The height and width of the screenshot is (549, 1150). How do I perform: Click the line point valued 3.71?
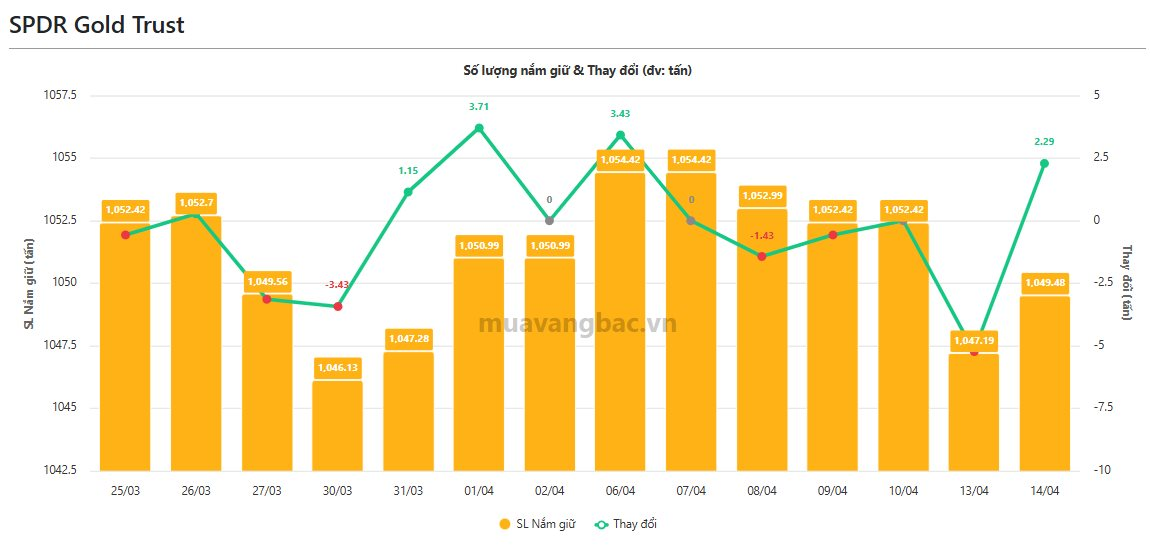click(x=479, y=128)
